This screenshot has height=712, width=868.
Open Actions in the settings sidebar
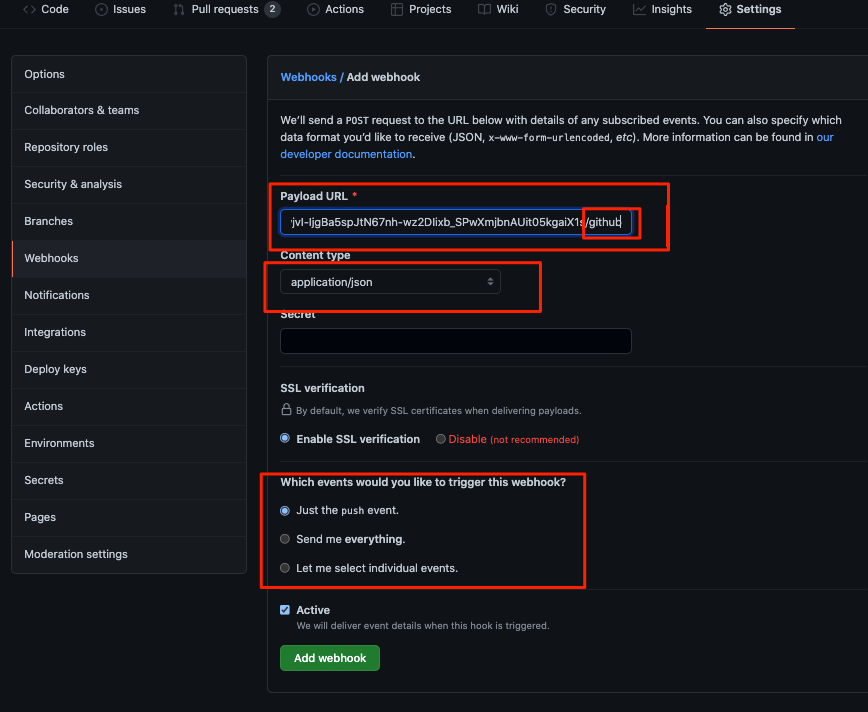129,406
